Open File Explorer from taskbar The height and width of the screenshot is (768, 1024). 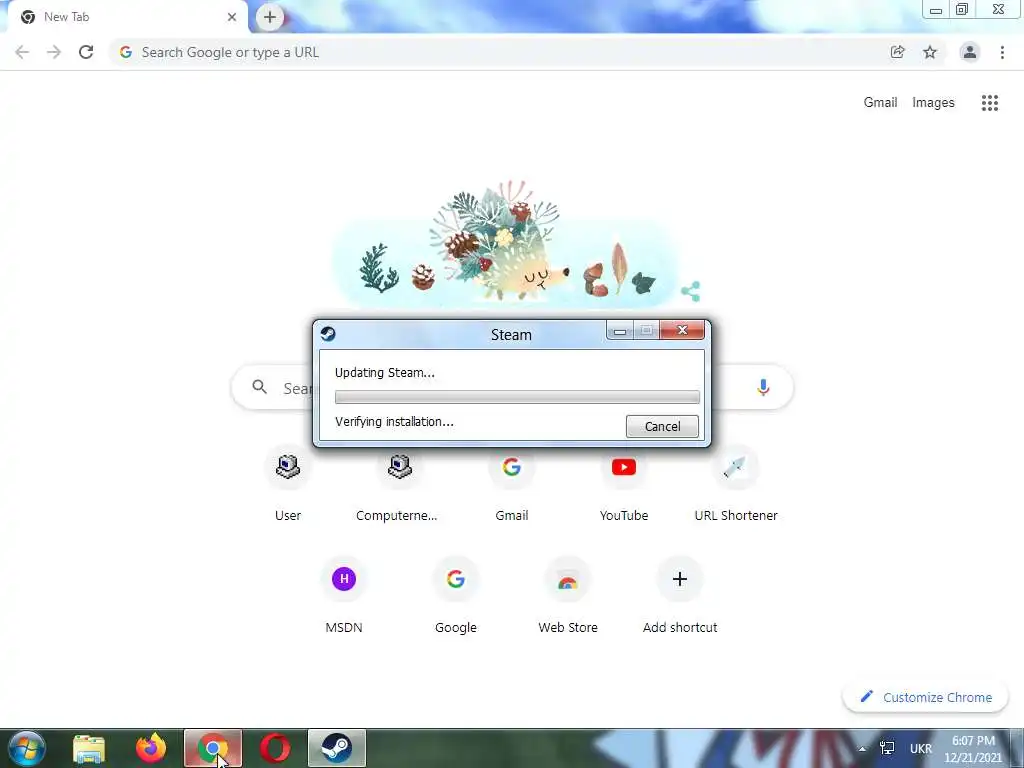[89, 748]
